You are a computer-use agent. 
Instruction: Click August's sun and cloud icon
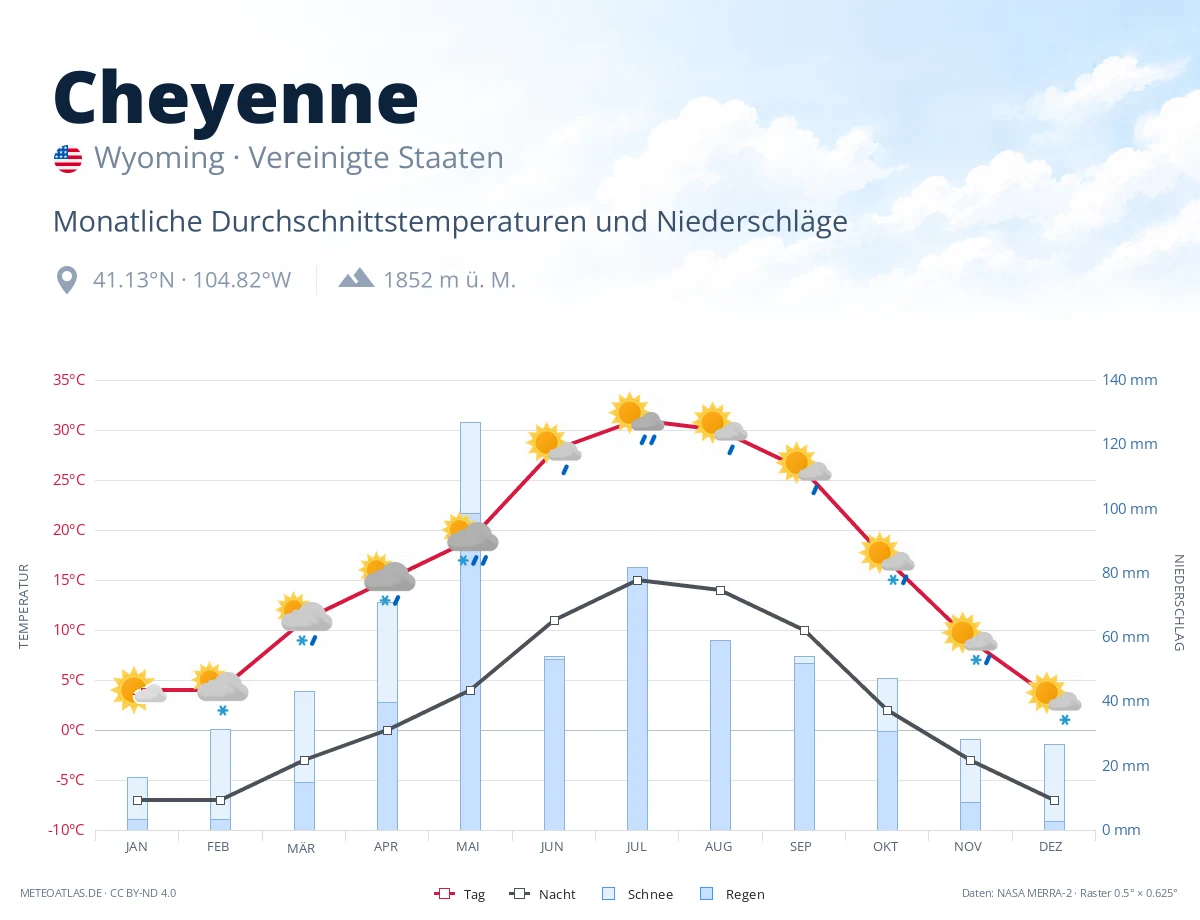pyautogui.click(x=720, y=428)
